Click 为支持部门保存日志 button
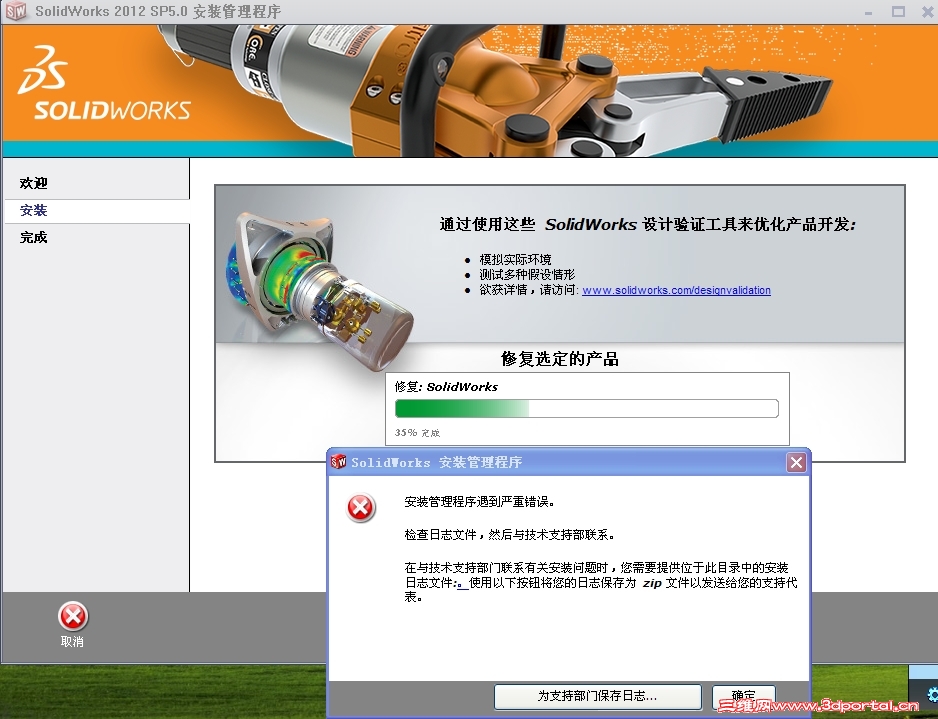 coord(597,696)
